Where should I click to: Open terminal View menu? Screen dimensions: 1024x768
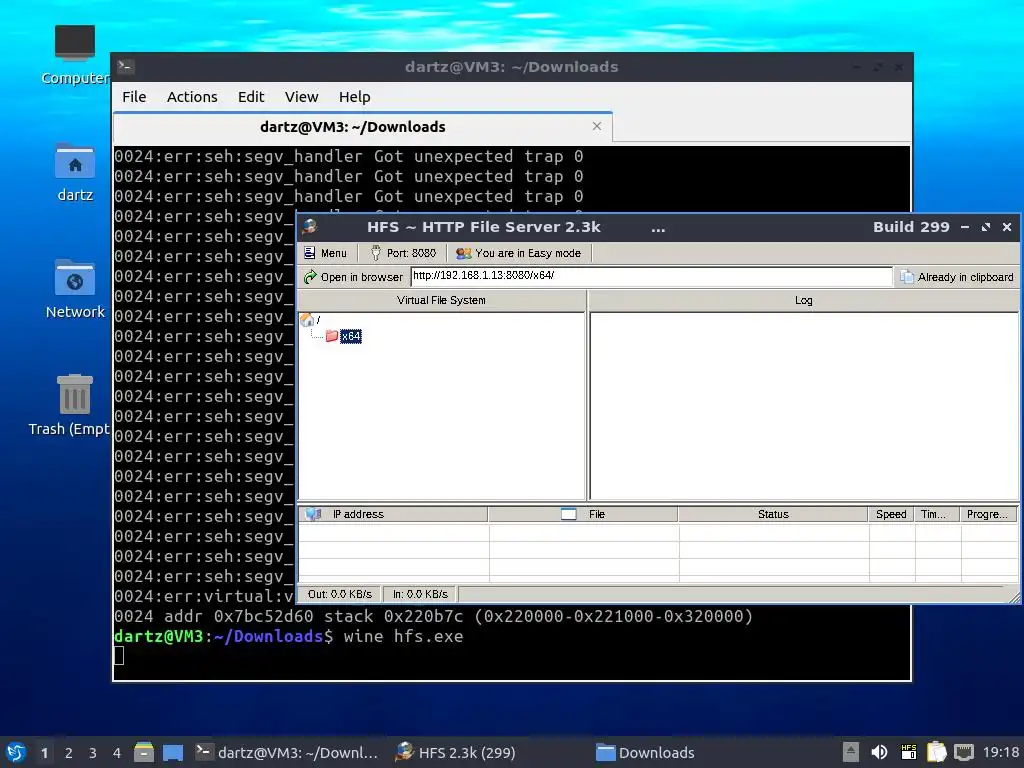pos(301,97)
